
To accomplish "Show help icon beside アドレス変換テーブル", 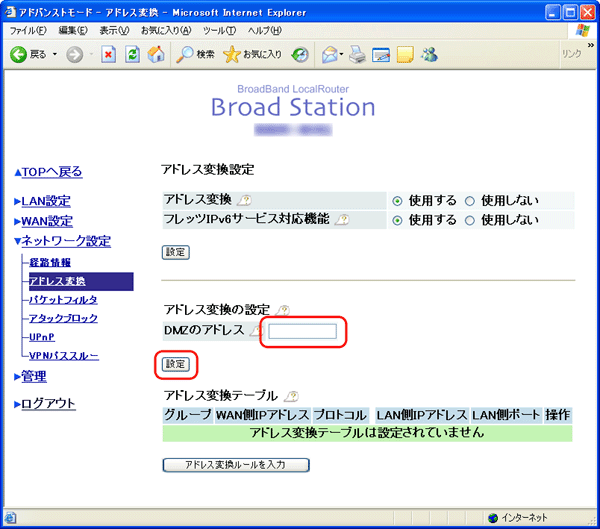I will (292, 396).
